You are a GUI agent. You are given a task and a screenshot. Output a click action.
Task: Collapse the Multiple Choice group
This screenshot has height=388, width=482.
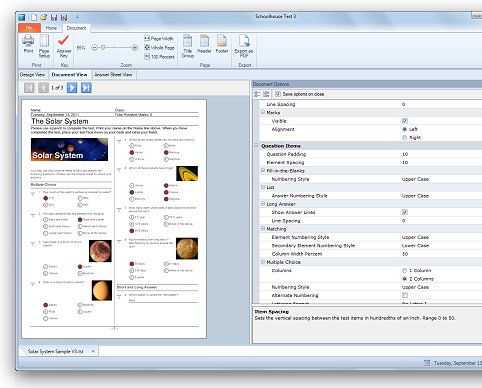263,262
